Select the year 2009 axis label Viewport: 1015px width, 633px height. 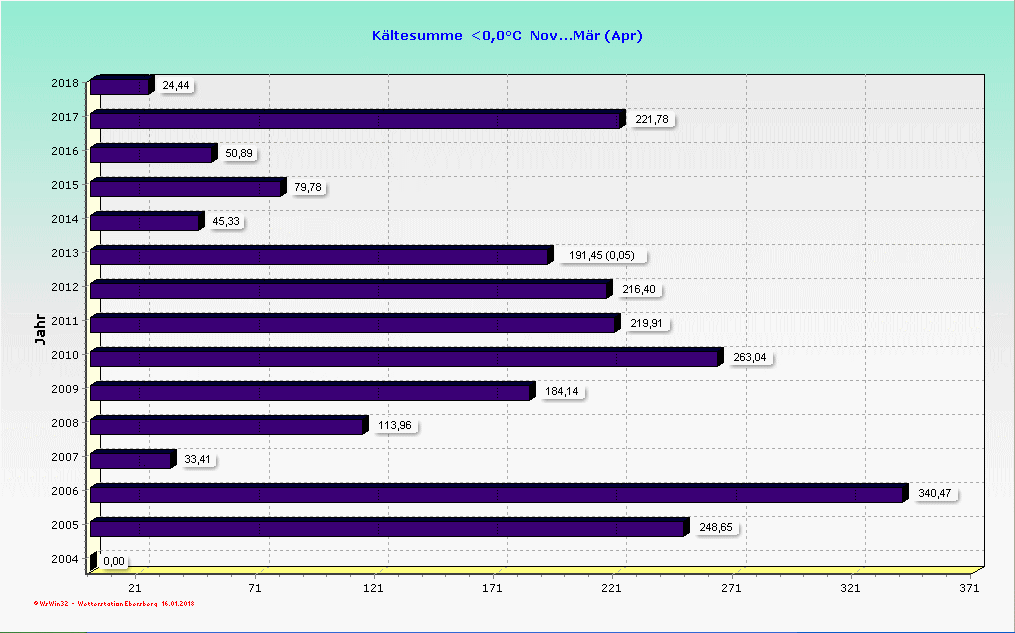pyautogui.click(x=67, y=391)
